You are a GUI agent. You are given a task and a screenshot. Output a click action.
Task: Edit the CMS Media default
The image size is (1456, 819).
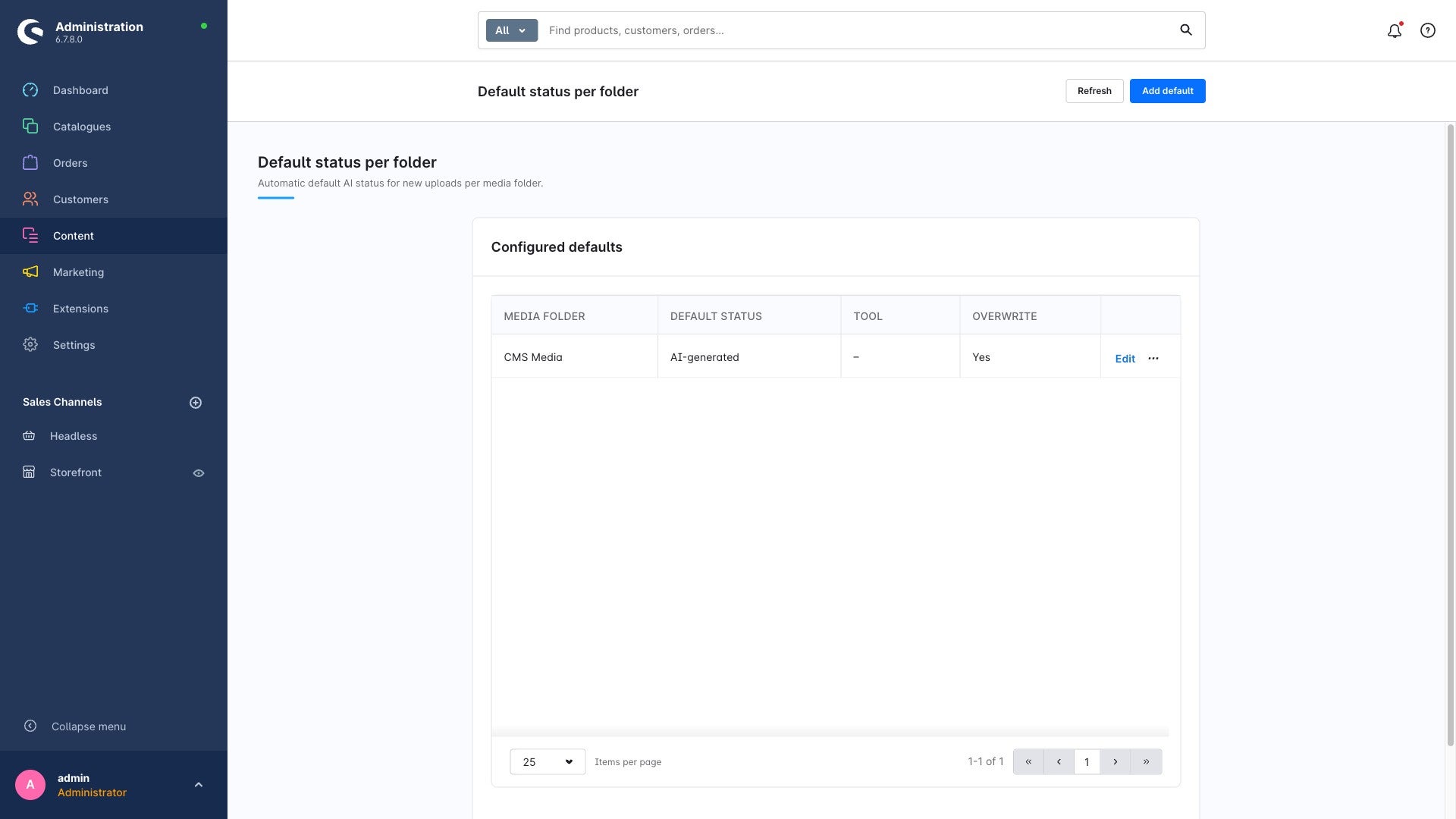tap(1125, 359)
